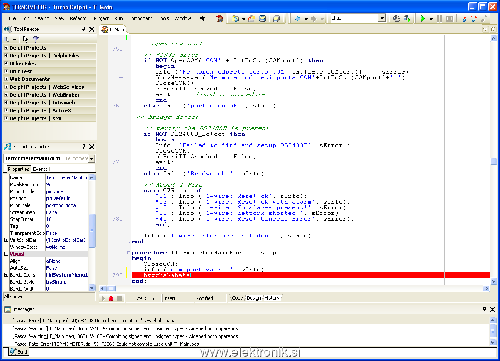Click the Delphi helmet icon in toolbar
500x361 pixels.
tap(219, 19)
